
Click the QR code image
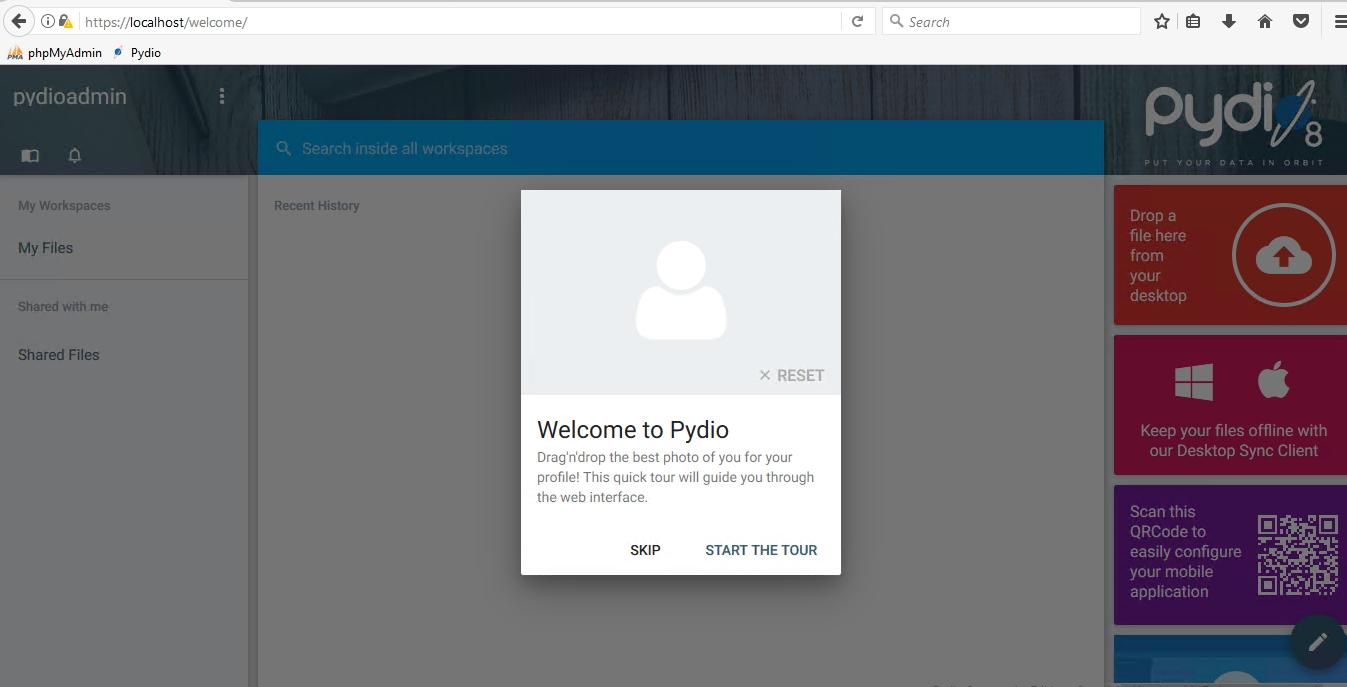(1298, 555)
